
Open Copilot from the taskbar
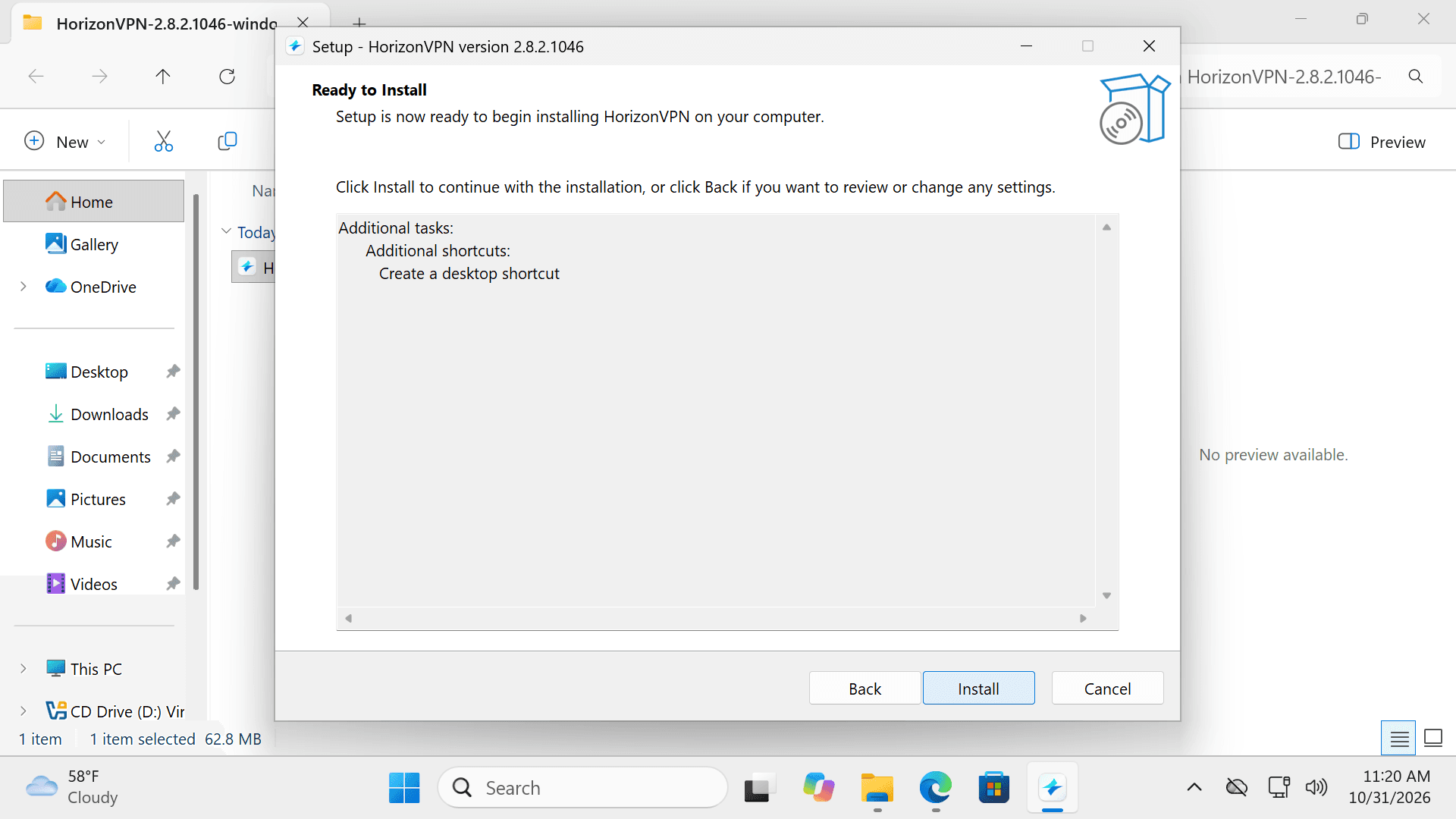818,788
